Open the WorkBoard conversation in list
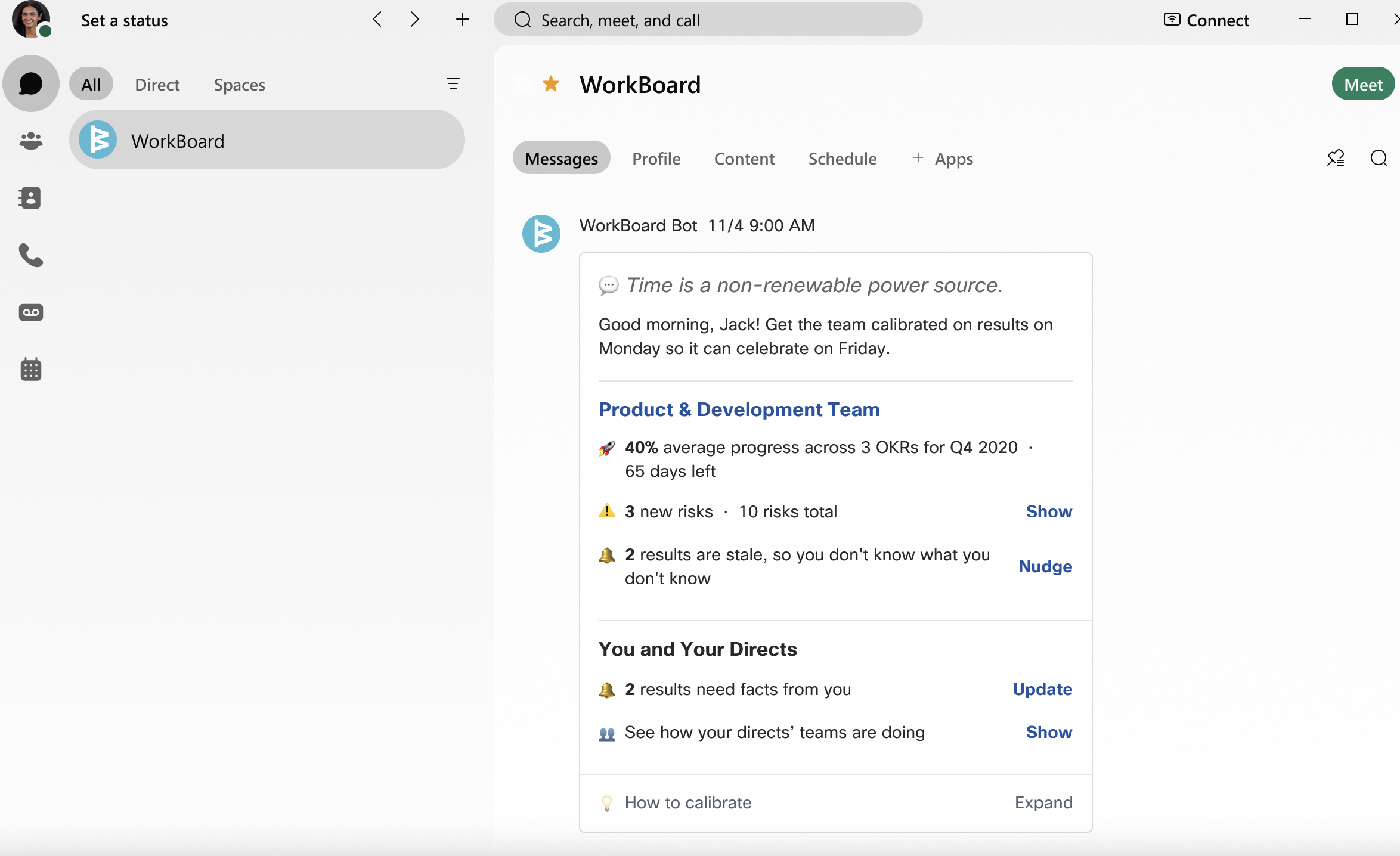Image resolution: width=1400 pixels, height=856 pixels. click(267, 141)
